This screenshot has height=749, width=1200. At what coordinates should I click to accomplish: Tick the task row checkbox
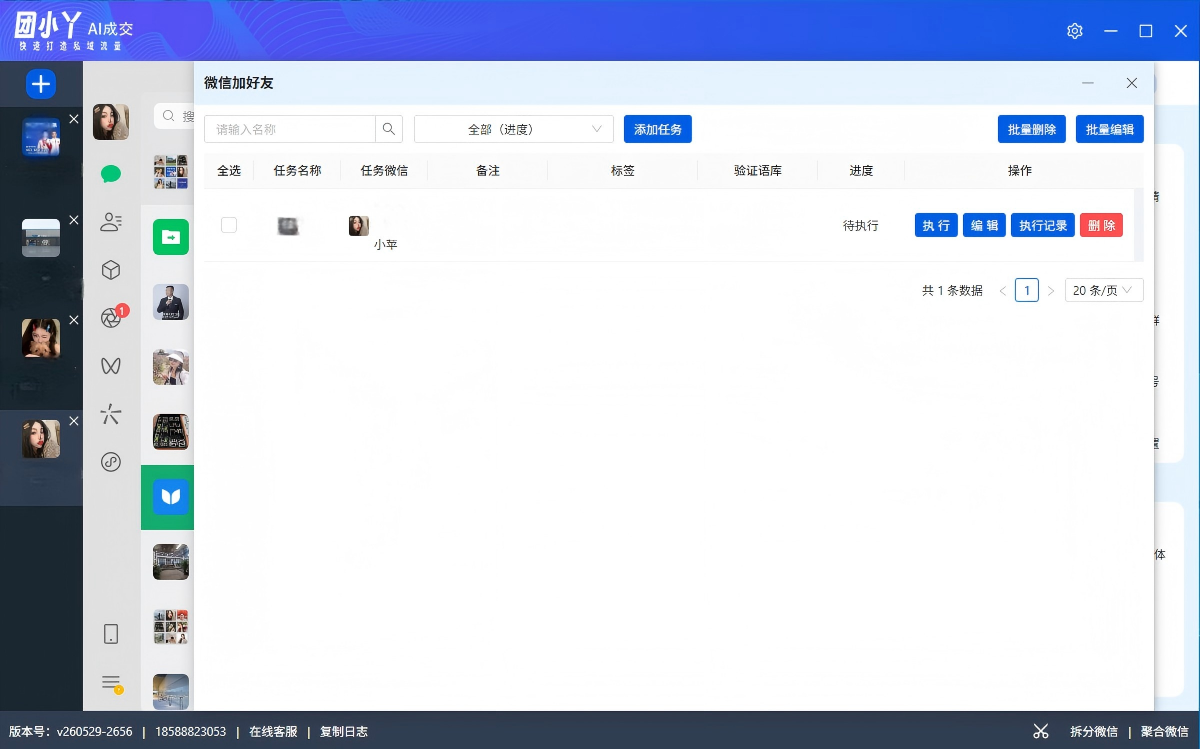[x=229, y=225]
